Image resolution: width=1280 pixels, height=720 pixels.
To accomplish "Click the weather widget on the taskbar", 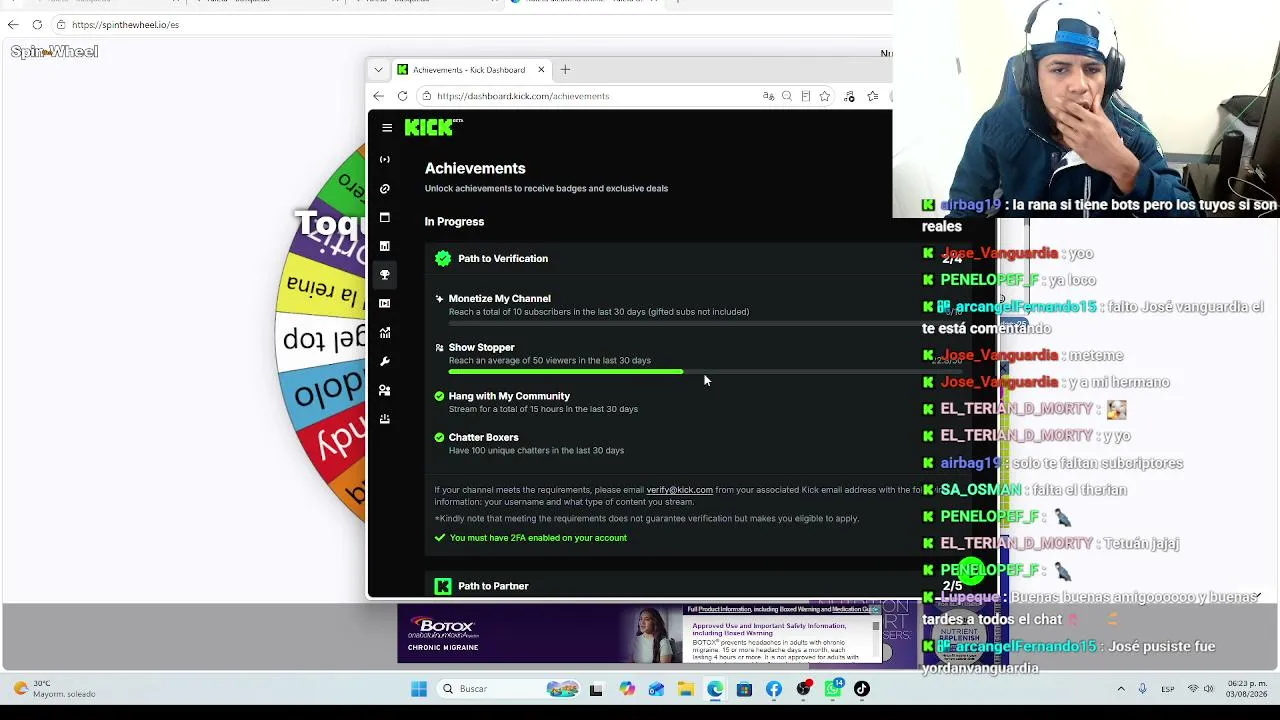I will tap(53, 689).
